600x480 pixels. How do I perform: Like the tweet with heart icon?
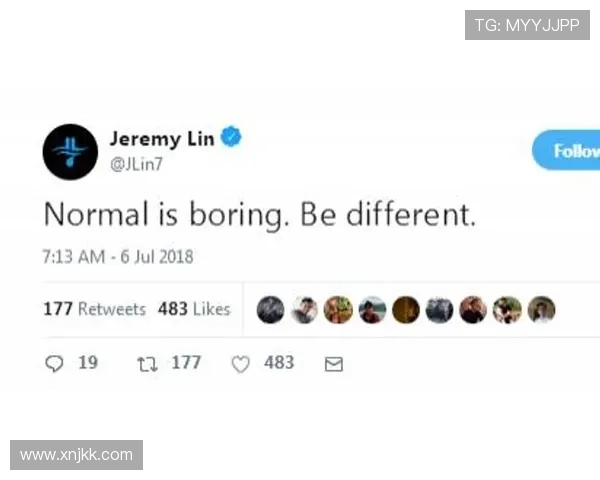click(241, 364)
